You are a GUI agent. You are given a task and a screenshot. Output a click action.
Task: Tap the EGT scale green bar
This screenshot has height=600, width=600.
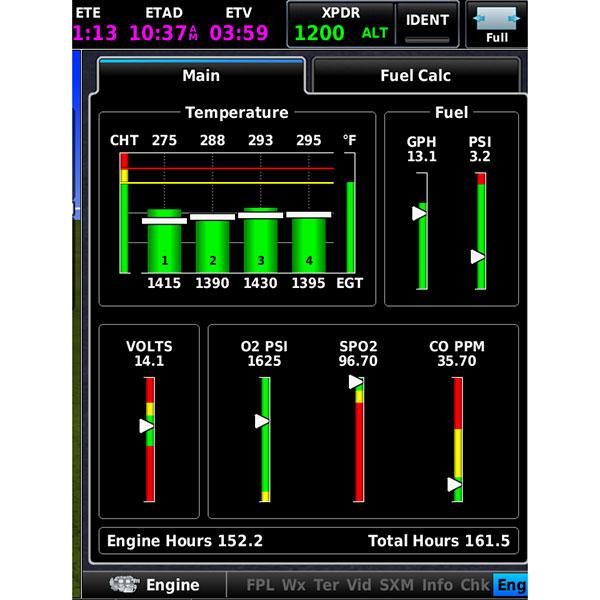pos(350,227)
